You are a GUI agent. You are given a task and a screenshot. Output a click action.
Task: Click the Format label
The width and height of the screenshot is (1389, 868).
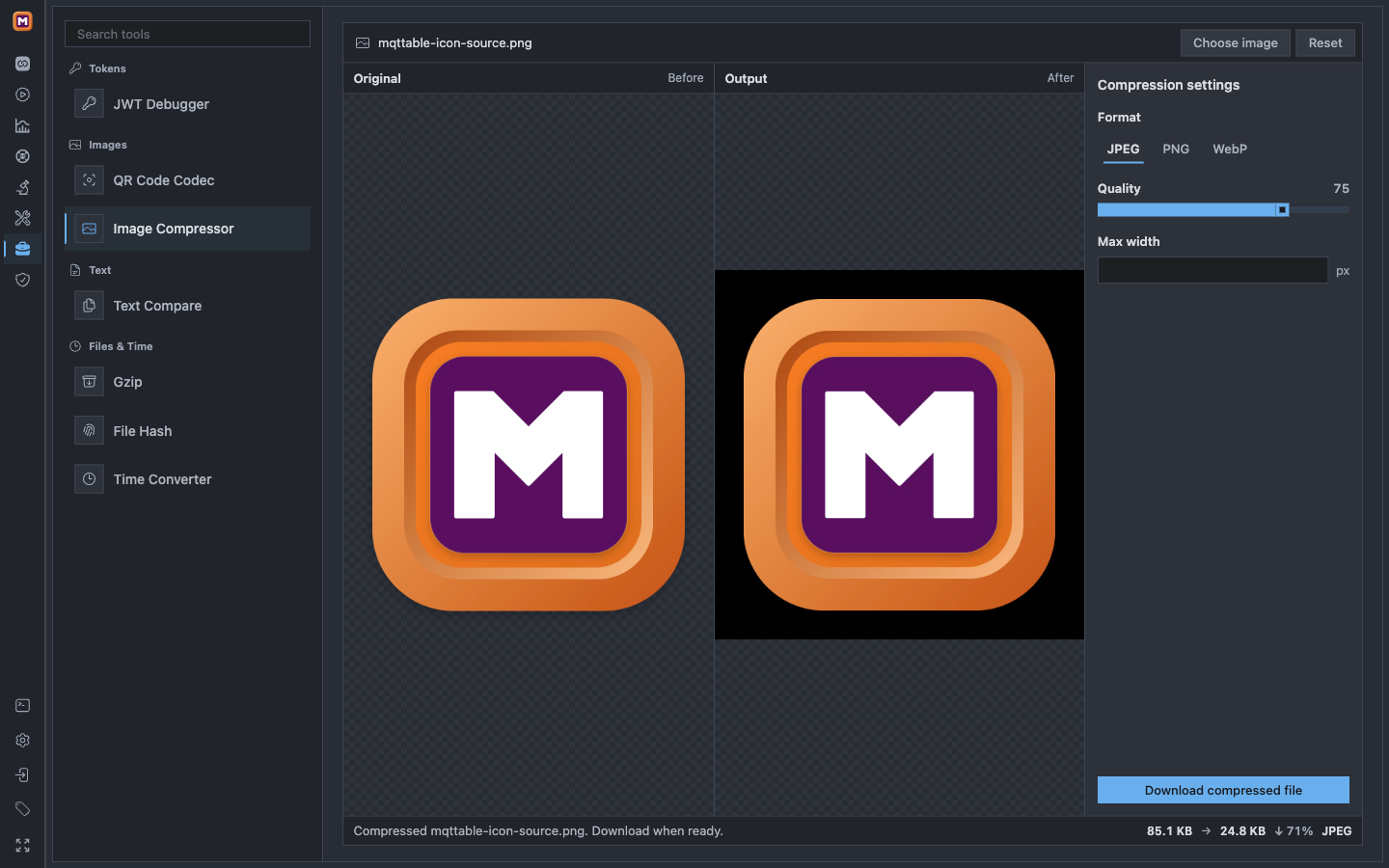pos(1119,118)
